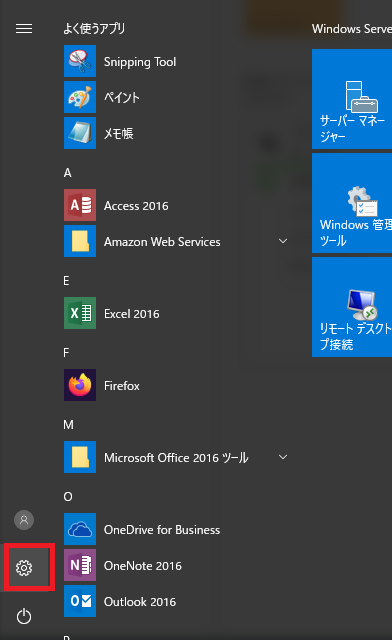
Task: Open the OneNote 2016 icon
Action: (x=80, y=565)
